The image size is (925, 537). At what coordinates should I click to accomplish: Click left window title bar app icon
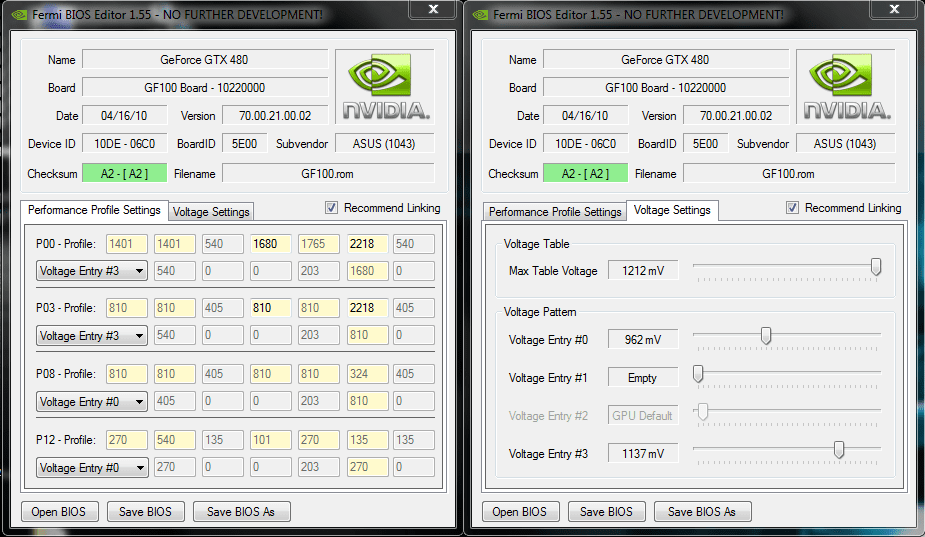(x=19, y=15)
